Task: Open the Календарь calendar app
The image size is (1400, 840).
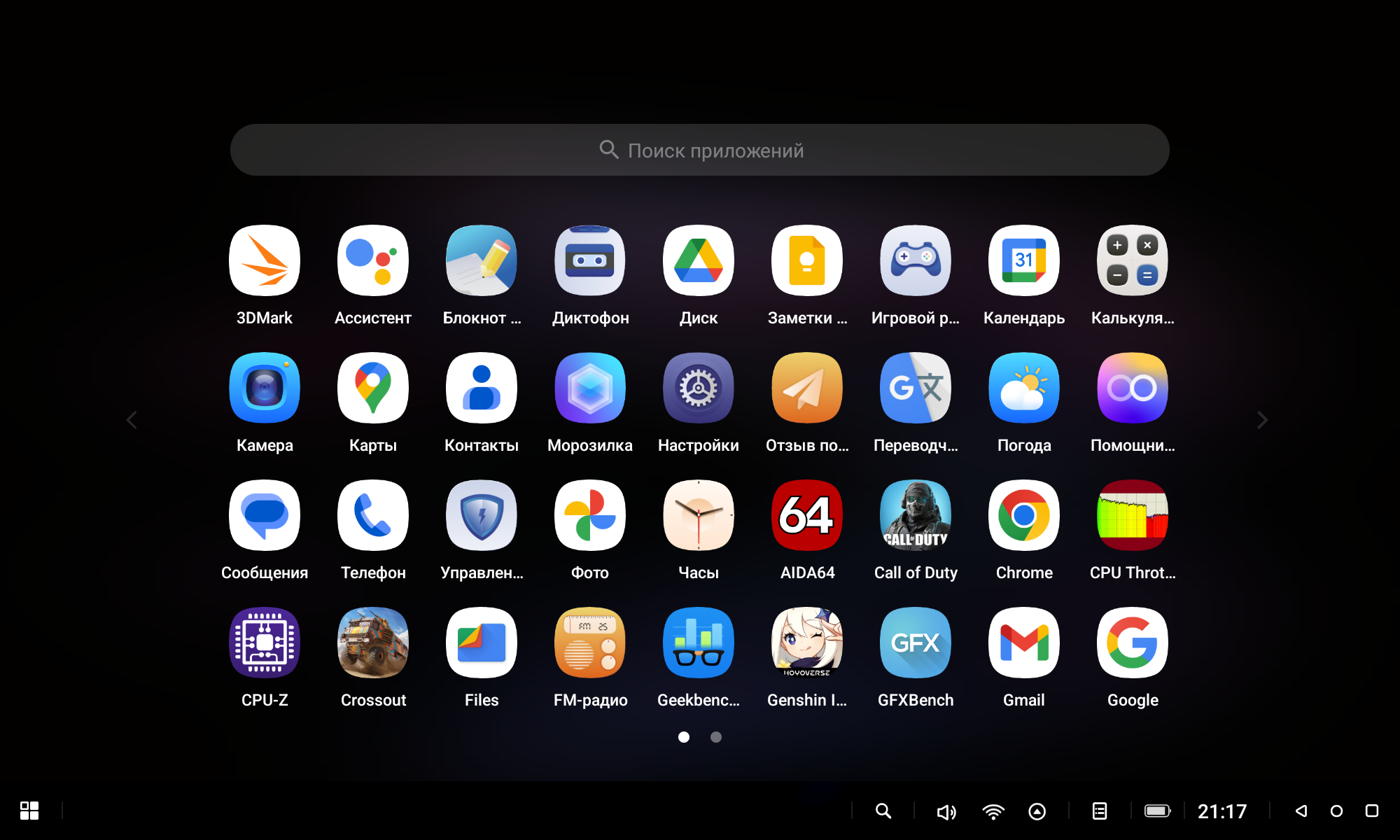Action: click(x=1024, y=260)
